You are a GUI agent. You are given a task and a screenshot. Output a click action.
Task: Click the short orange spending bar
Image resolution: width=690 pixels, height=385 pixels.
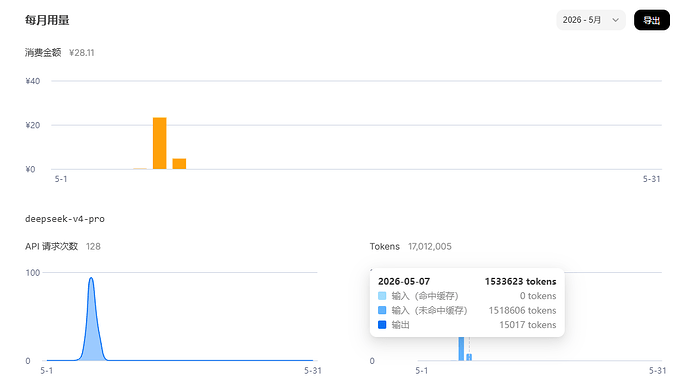[179, 164]
